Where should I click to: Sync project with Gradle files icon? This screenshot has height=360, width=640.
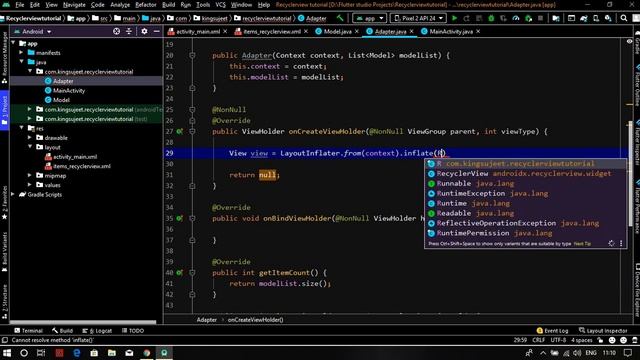584,18
